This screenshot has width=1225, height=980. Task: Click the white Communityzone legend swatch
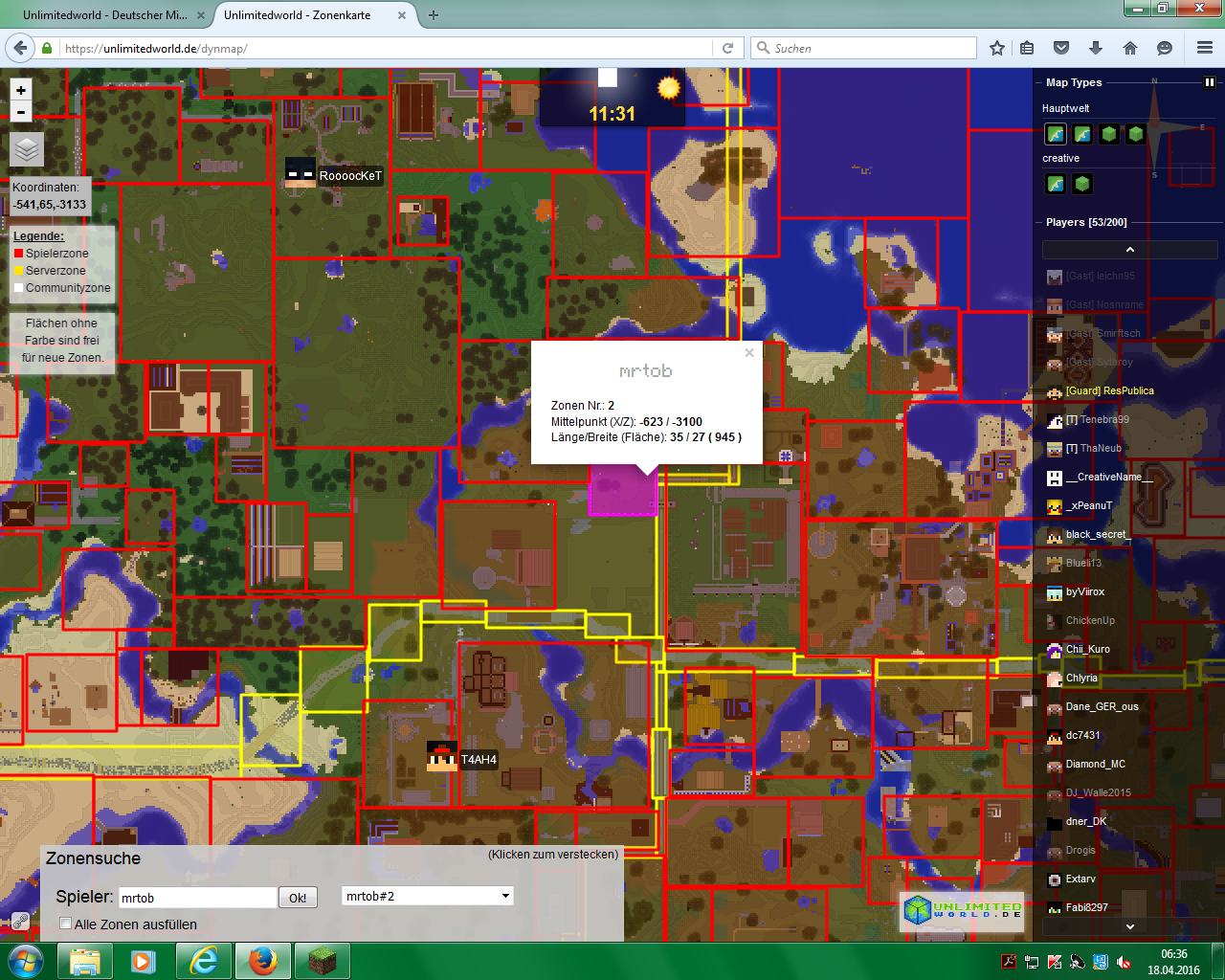click(18, 288)
